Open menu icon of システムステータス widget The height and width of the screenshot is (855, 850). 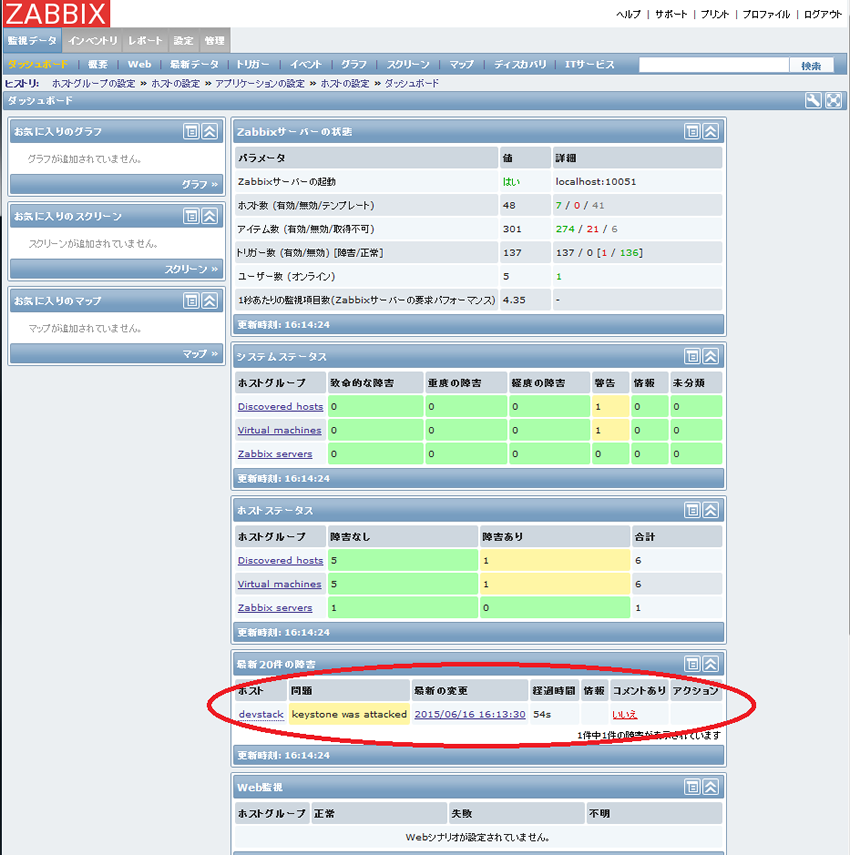pos(692,357)
